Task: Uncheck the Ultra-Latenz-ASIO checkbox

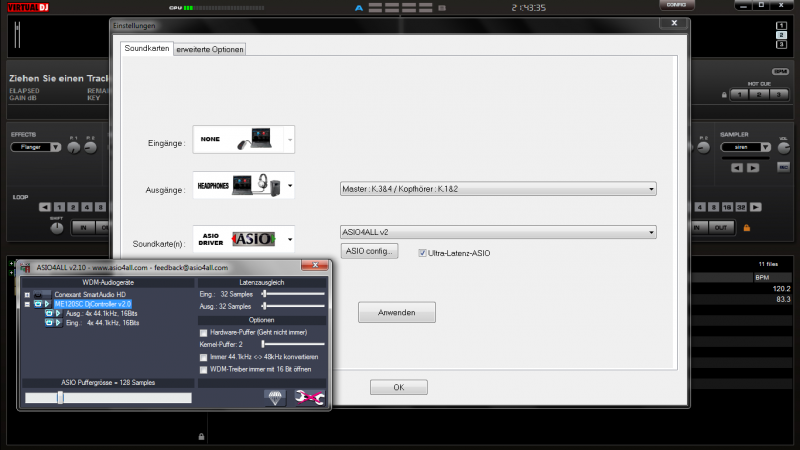Action: point(423,253)
